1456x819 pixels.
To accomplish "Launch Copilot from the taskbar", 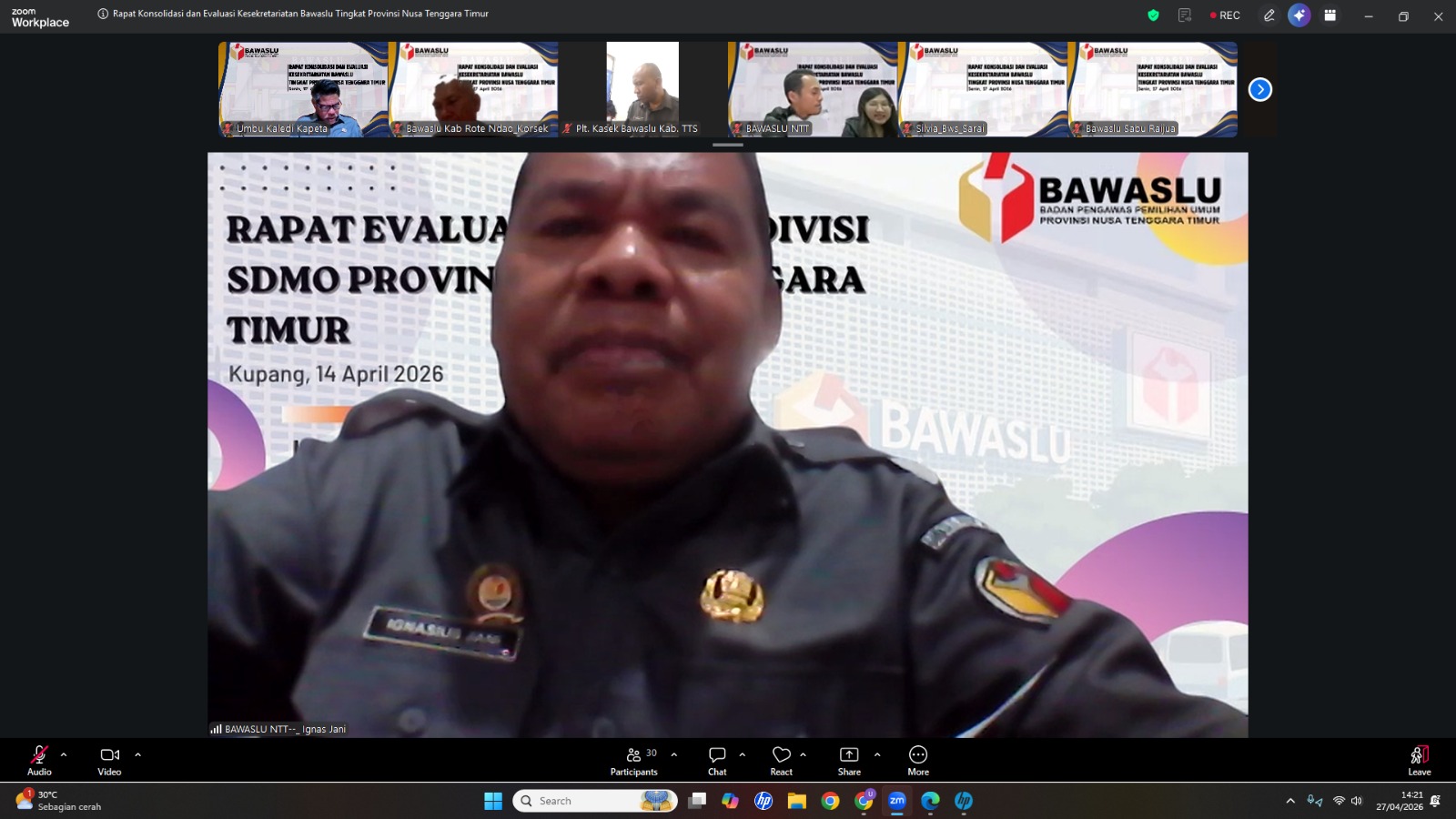I will [730, 801].
